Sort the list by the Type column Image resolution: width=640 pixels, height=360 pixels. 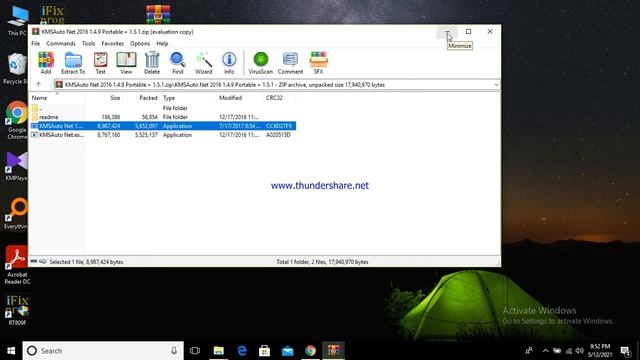coord(188,98)
